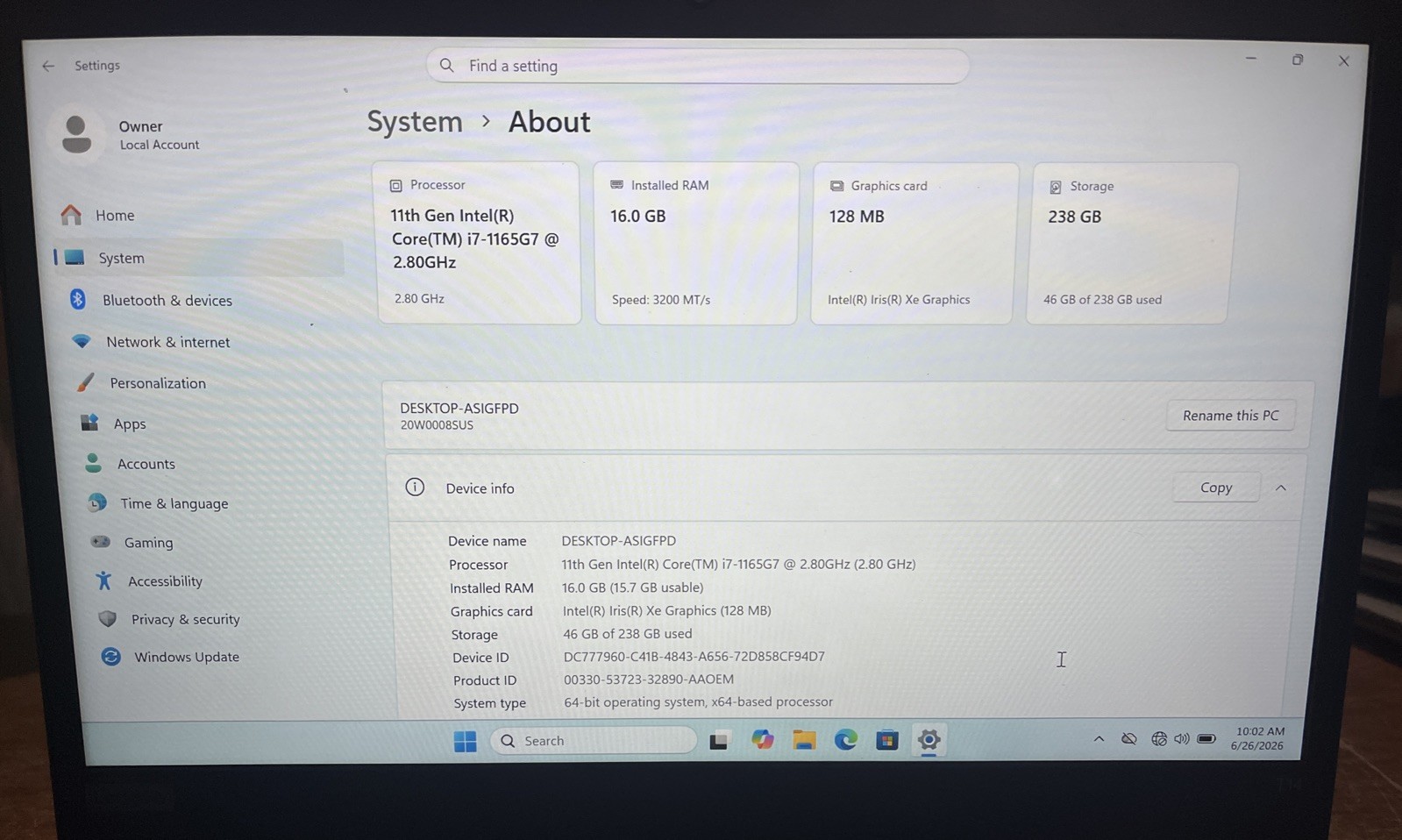Open the Windows Start menu

click(x=466, y=741)
